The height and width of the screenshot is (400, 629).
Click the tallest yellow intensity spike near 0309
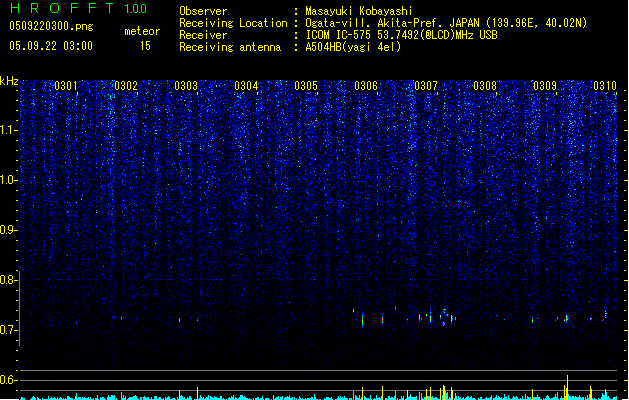(567, 387)
